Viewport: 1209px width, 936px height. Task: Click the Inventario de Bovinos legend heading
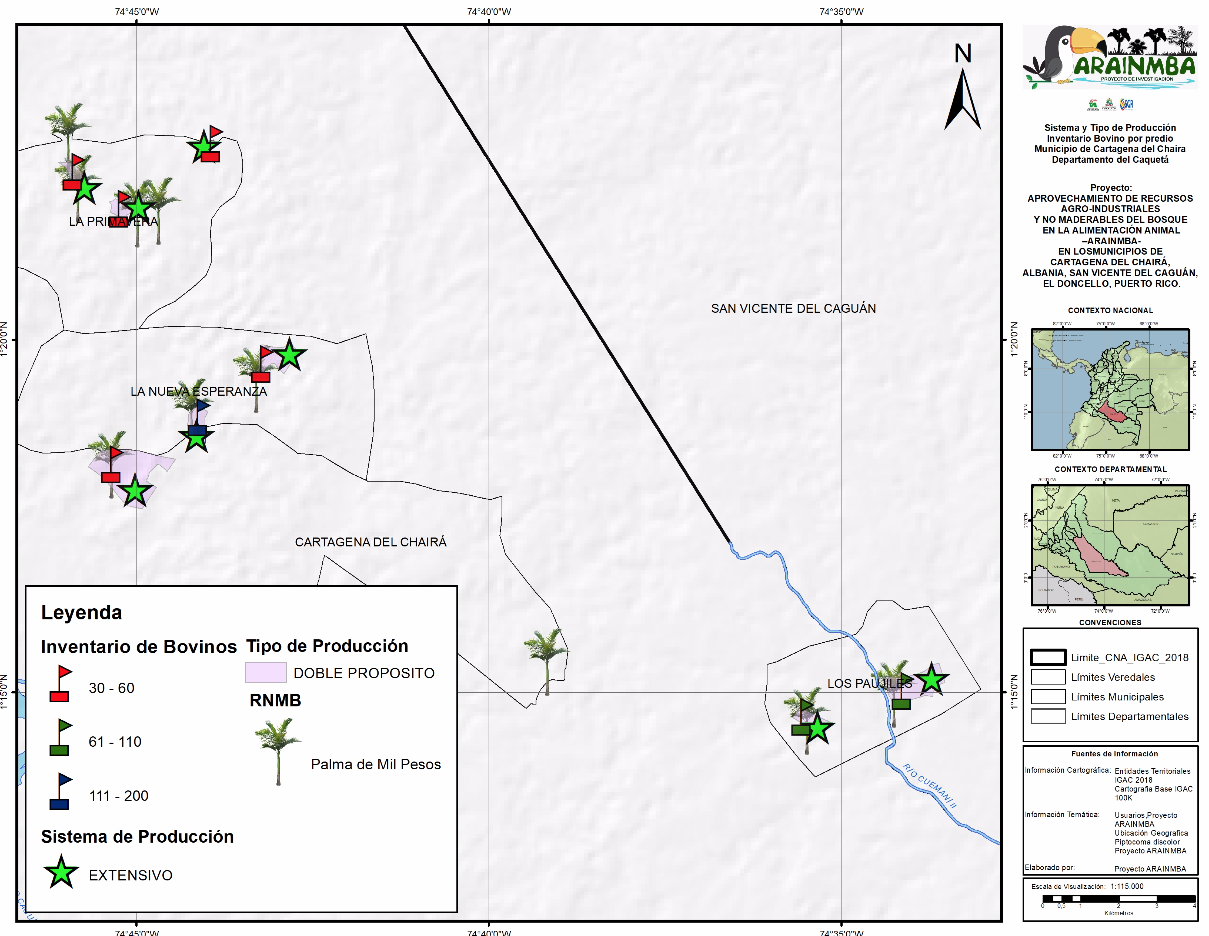click(x=138, y=646)
